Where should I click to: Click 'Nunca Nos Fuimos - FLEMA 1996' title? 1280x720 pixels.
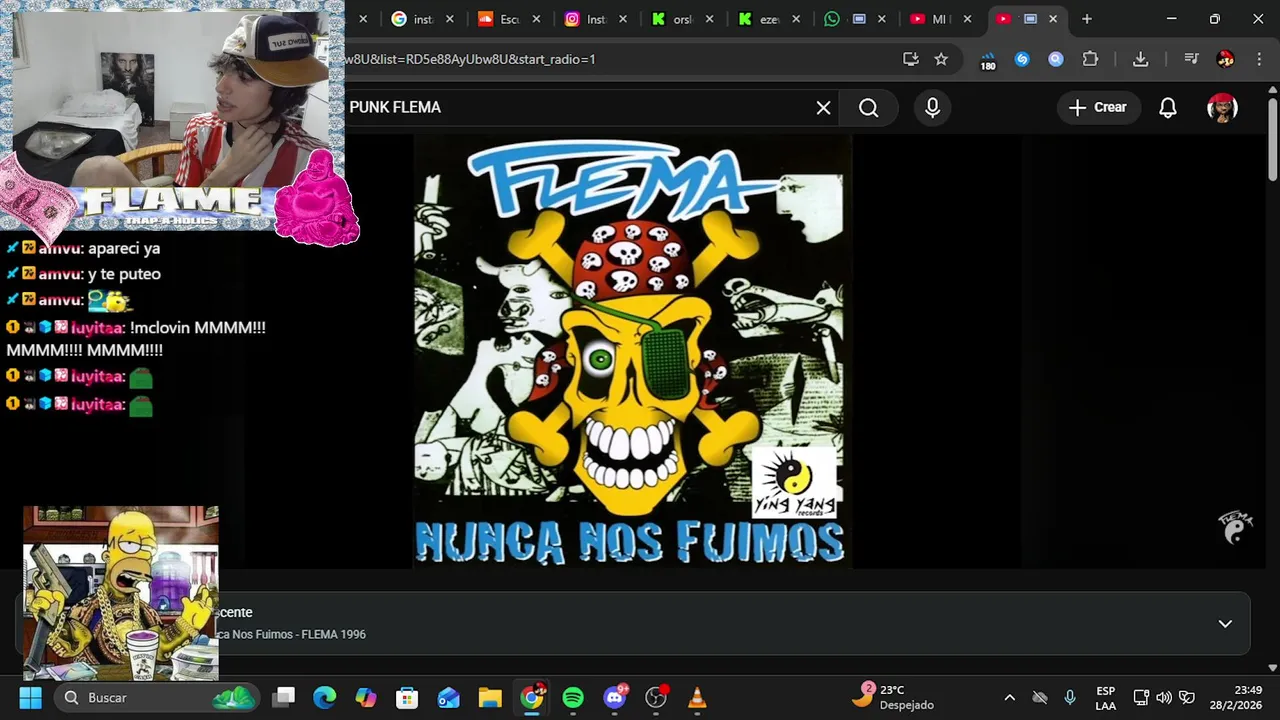292,635
